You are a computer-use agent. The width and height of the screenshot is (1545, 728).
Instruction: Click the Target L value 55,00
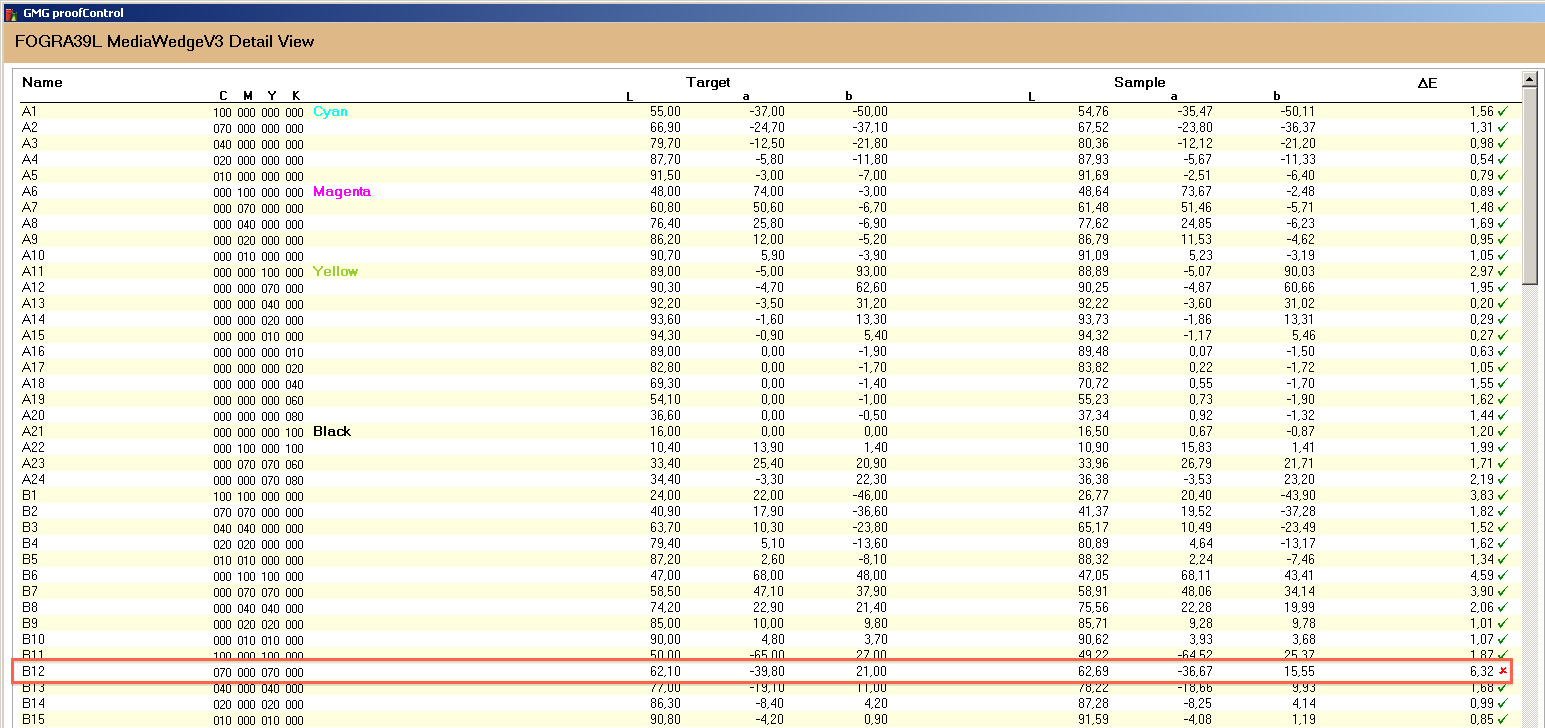coord(665,111)
